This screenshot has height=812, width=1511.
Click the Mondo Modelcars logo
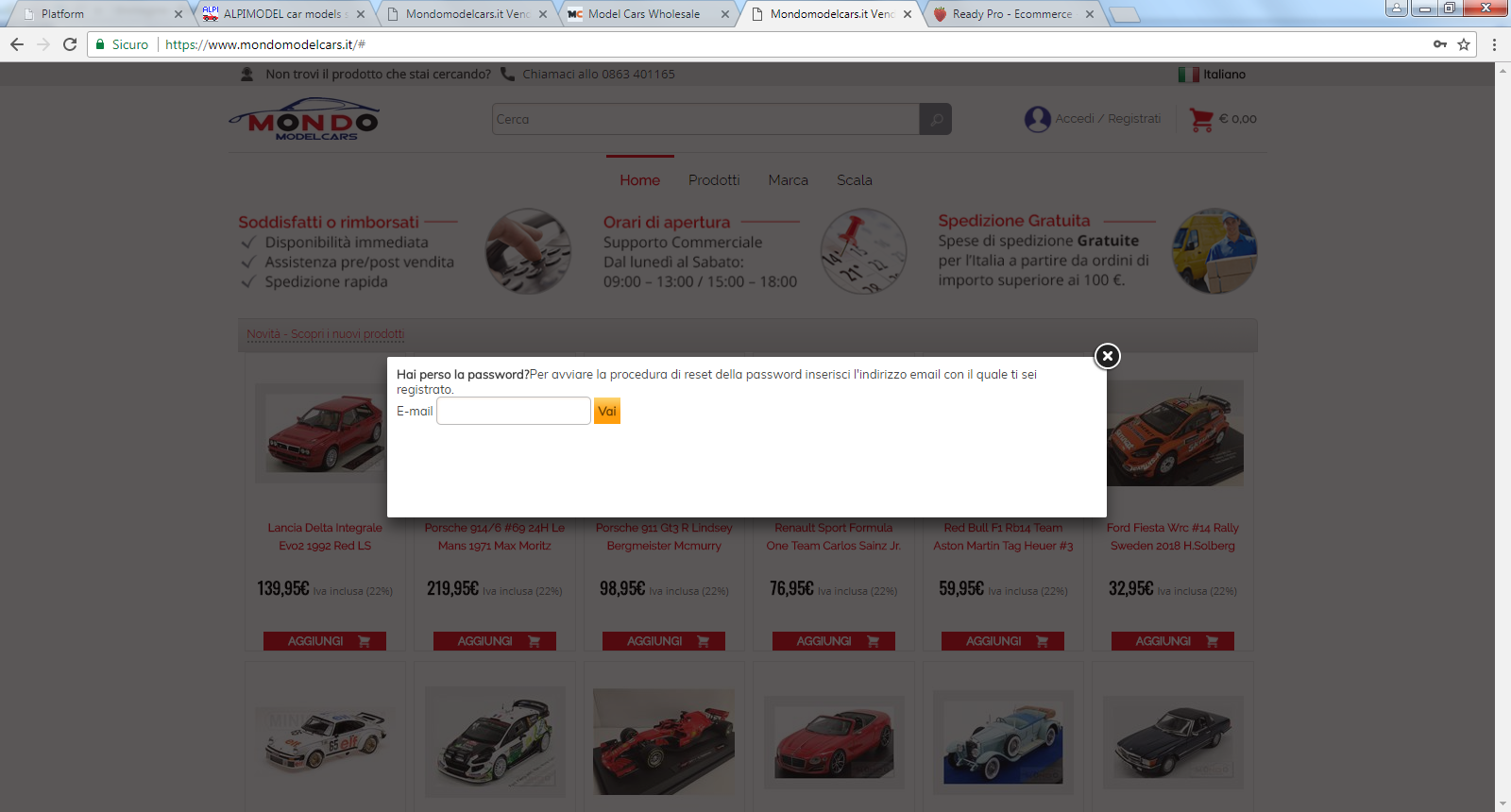pos(303,120)
